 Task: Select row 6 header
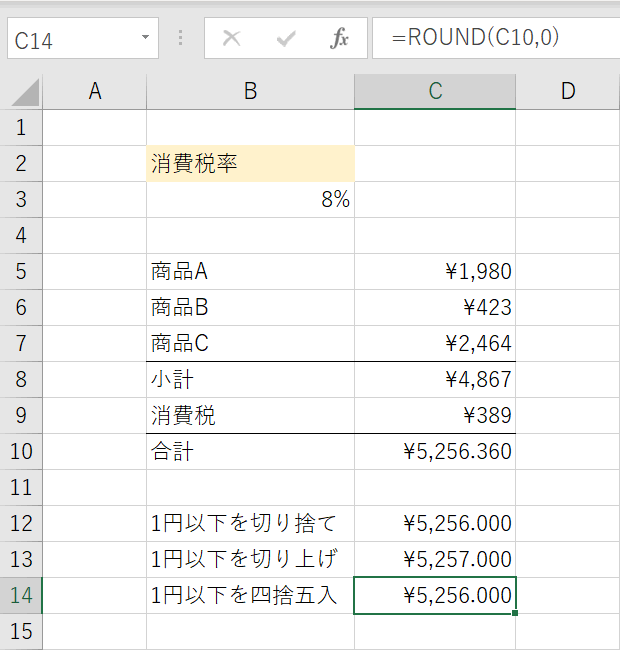21,308
